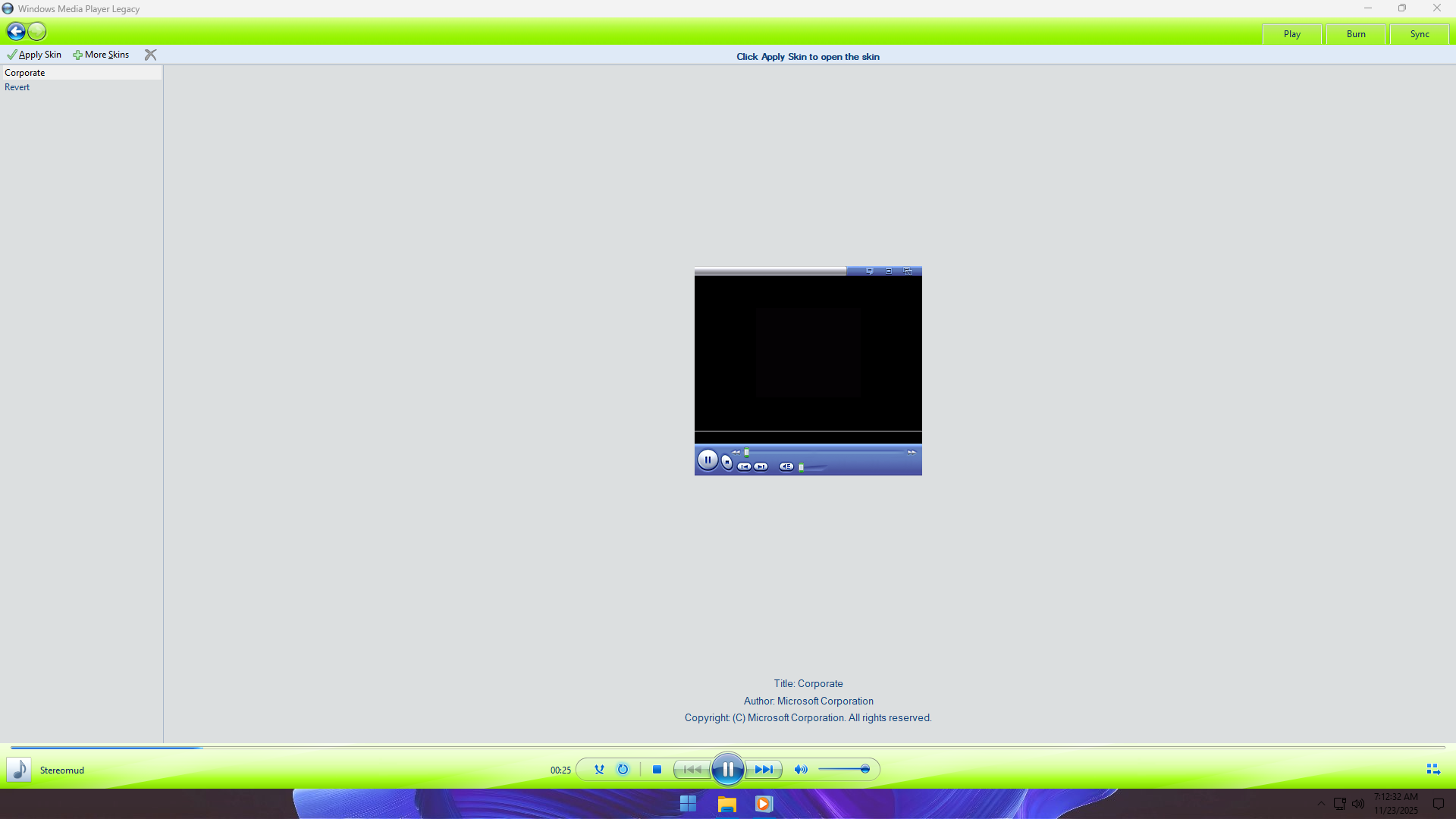
Task: Open the Play tab
Action: (1291, 34)
